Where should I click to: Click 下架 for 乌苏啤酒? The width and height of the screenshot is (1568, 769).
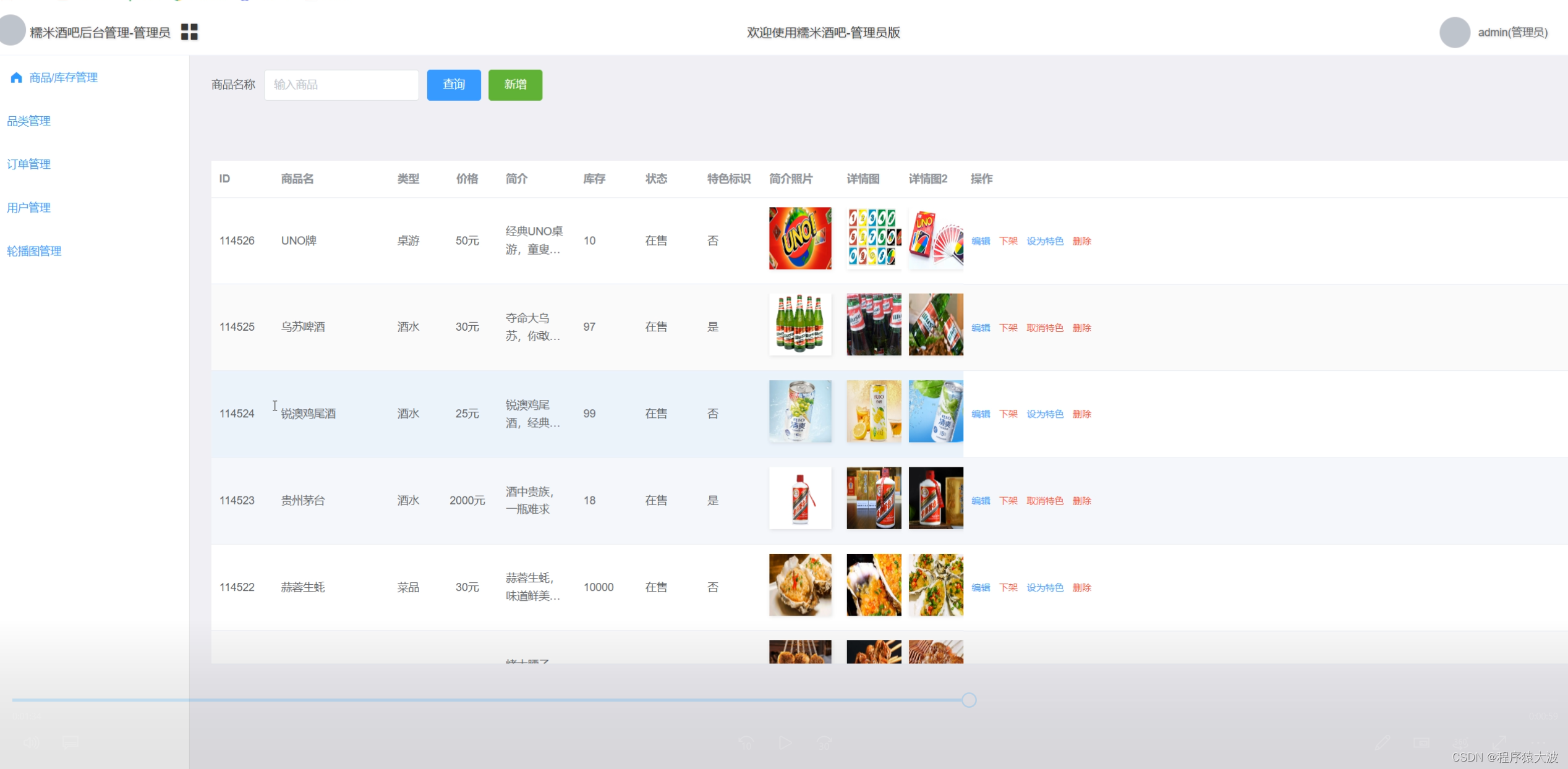[1008, 328]
